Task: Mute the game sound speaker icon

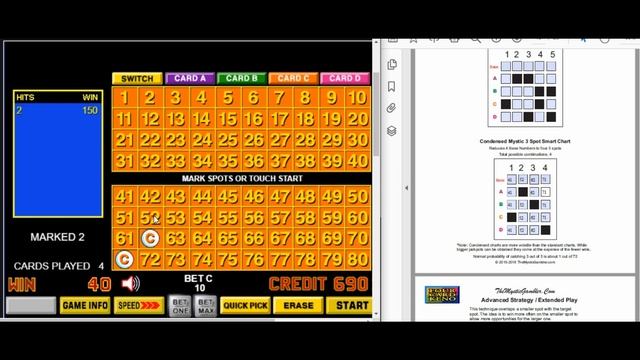Action: (x=131, y=284)
